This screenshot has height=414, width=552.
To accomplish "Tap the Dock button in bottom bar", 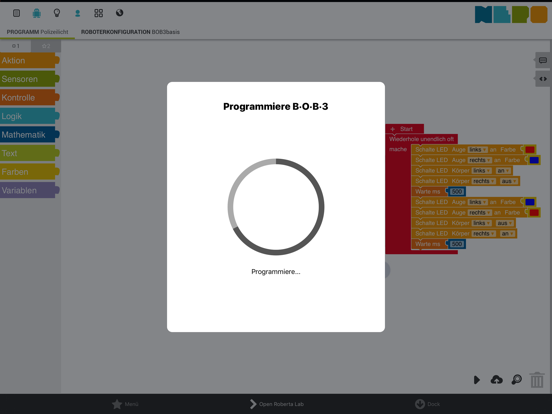I will (x=427, y=404).
